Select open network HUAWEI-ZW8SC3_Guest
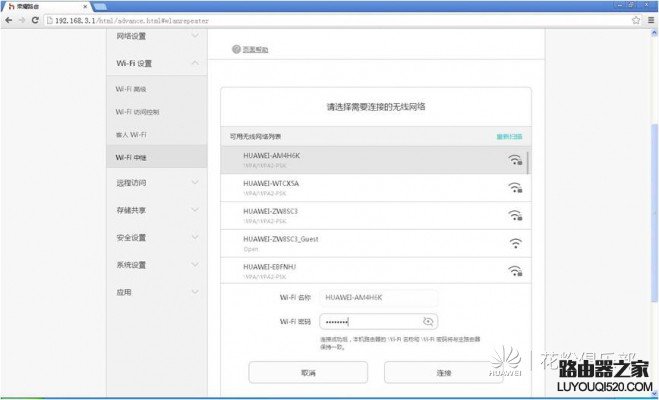This screenshot has height=400, width=659. [376, 243]
